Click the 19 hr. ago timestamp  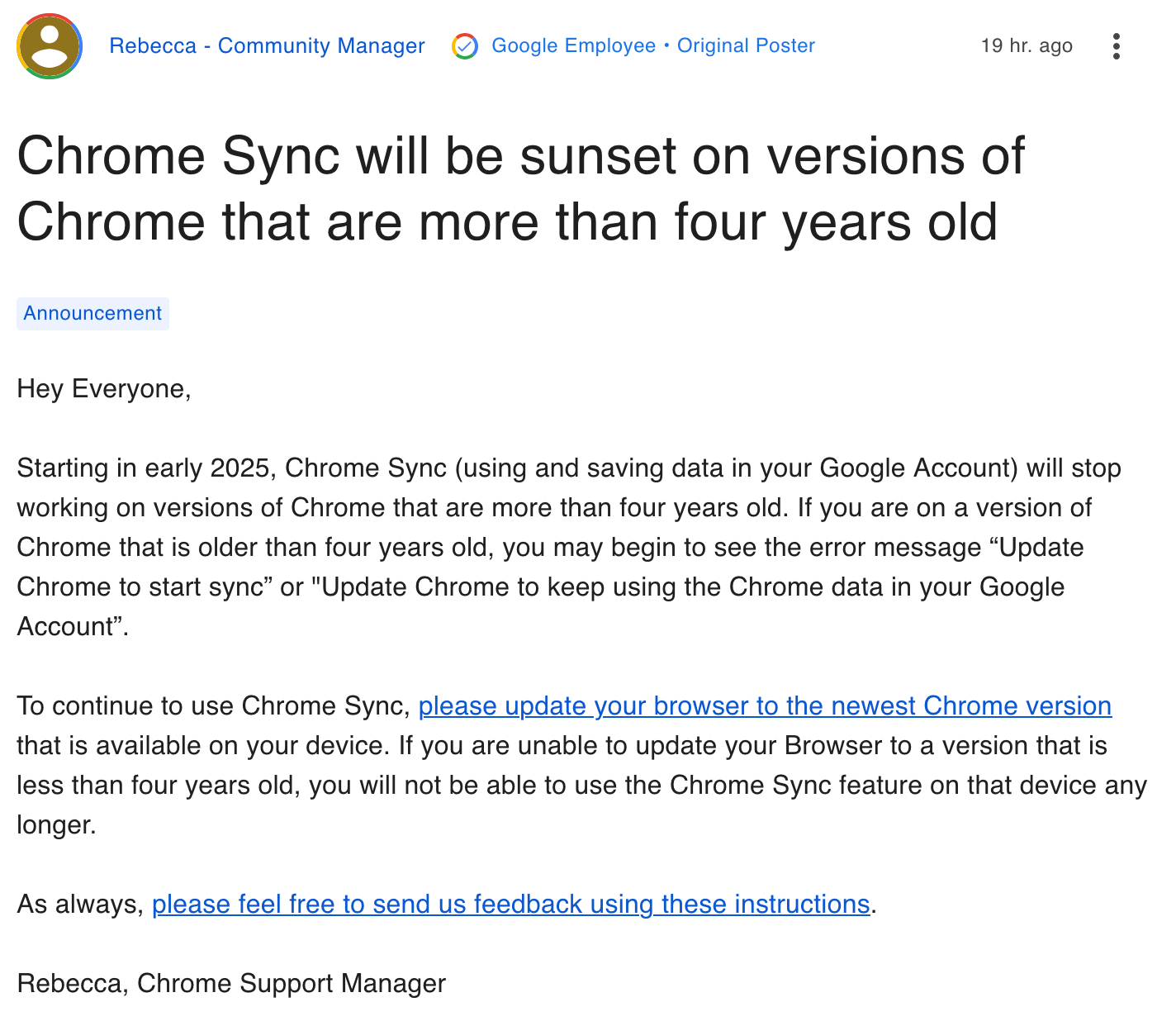pos(1027,45)
